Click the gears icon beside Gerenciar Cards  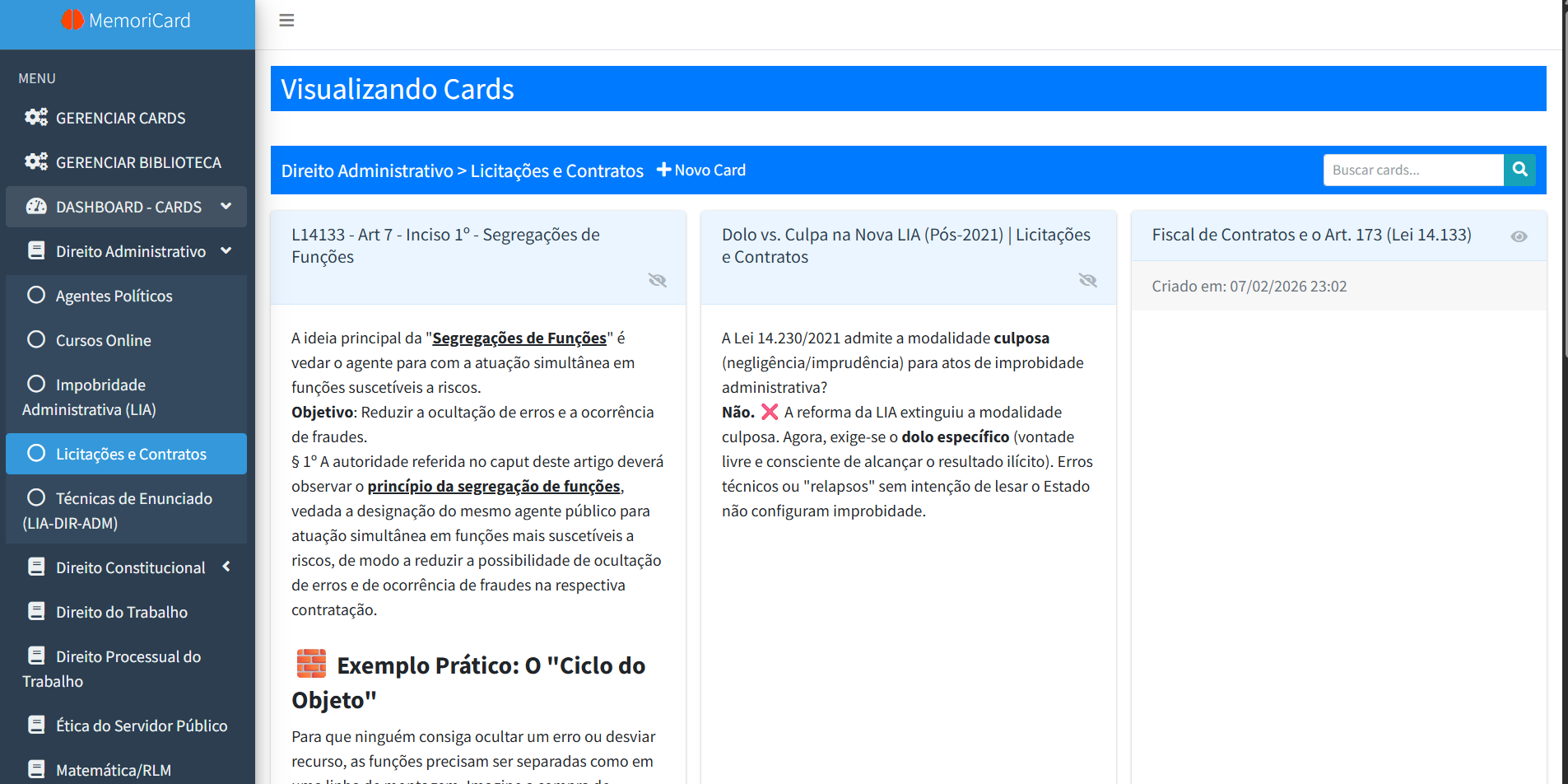pos(36,118)
